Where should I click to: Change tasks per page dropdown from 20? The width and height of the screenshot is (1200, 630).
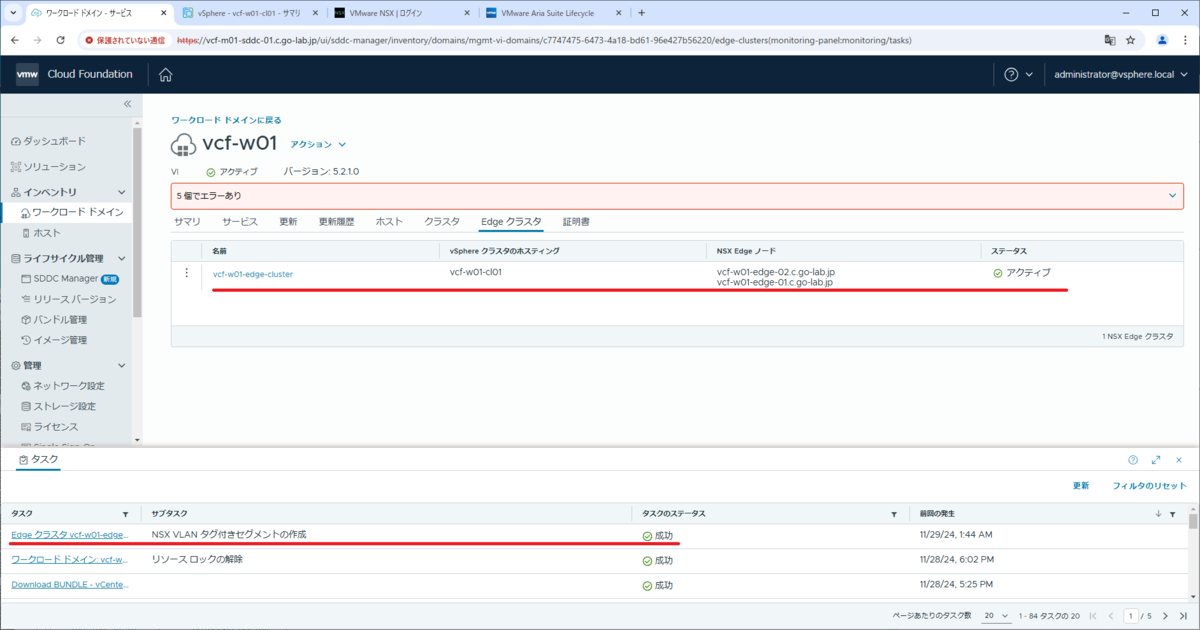tap(995, 615)
